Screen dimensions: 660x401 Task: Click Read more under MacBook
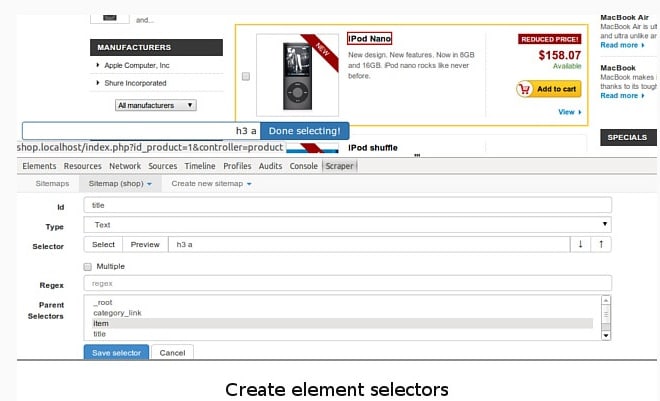[622, 96]
